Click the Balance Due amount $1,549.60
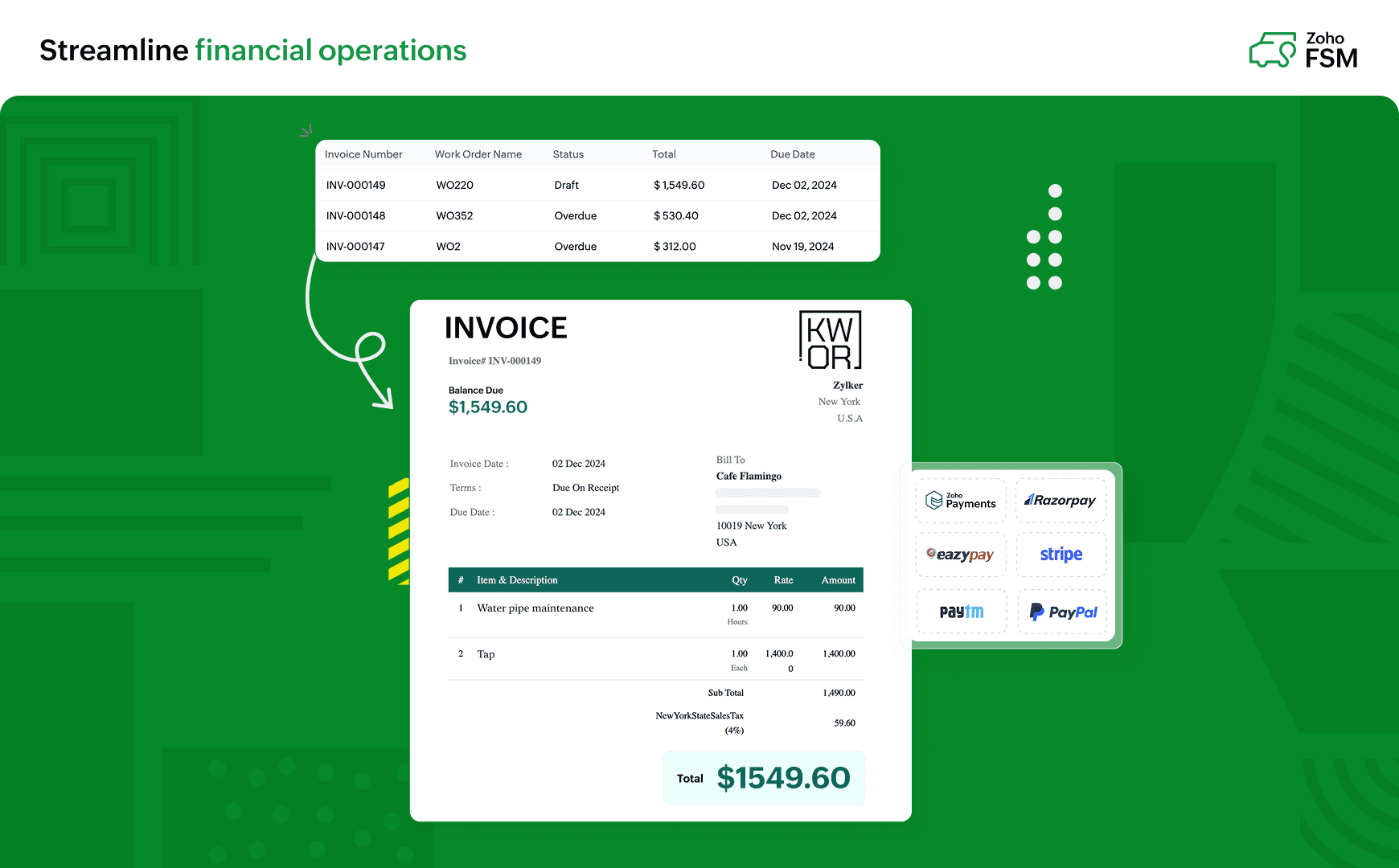 coord(487,407)
